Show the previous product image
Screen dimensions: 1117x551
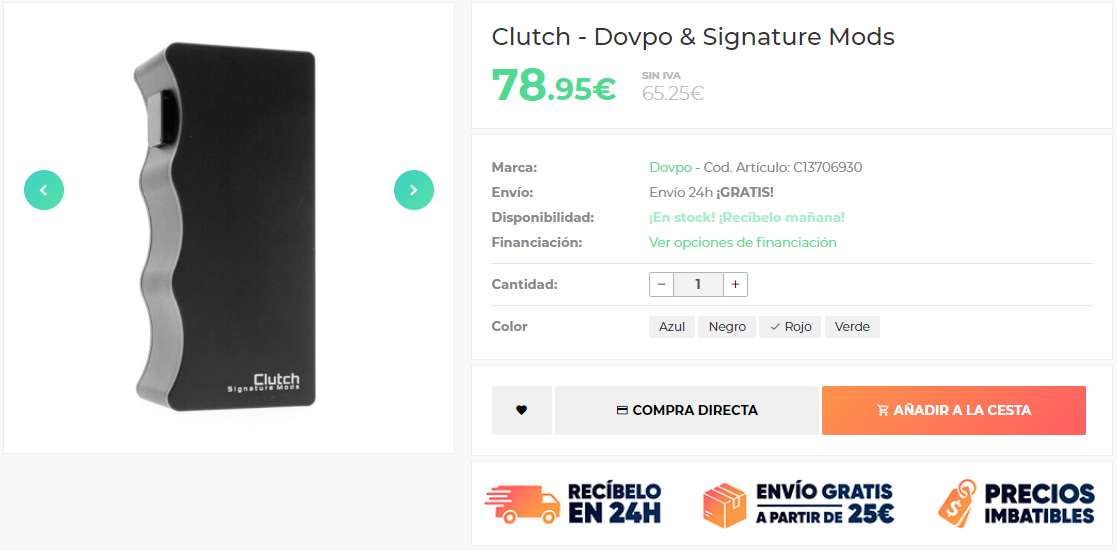pos(43,190)
